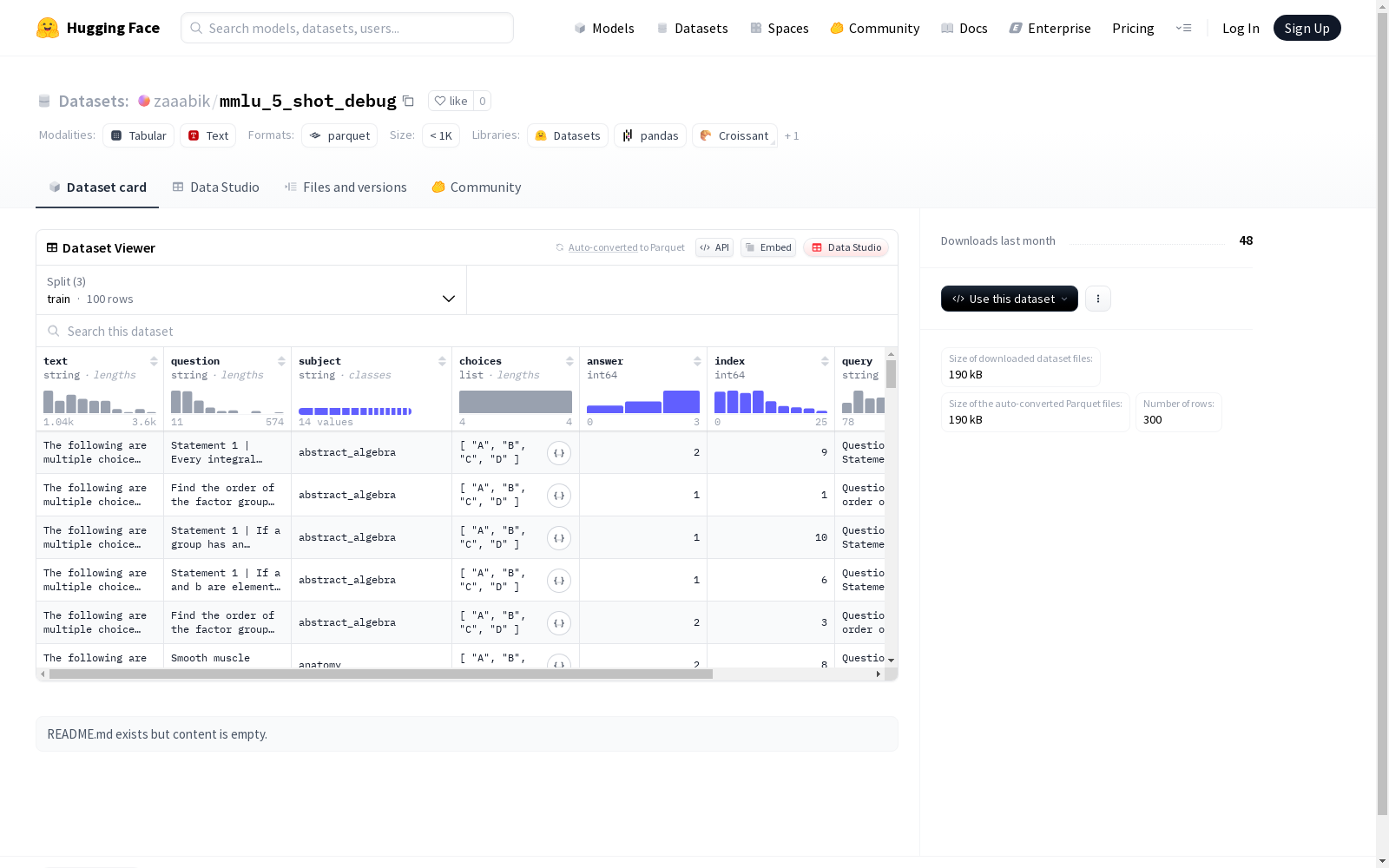Sort by the text column
This screenshot has height=868, width=1389.
coord(154,361)
